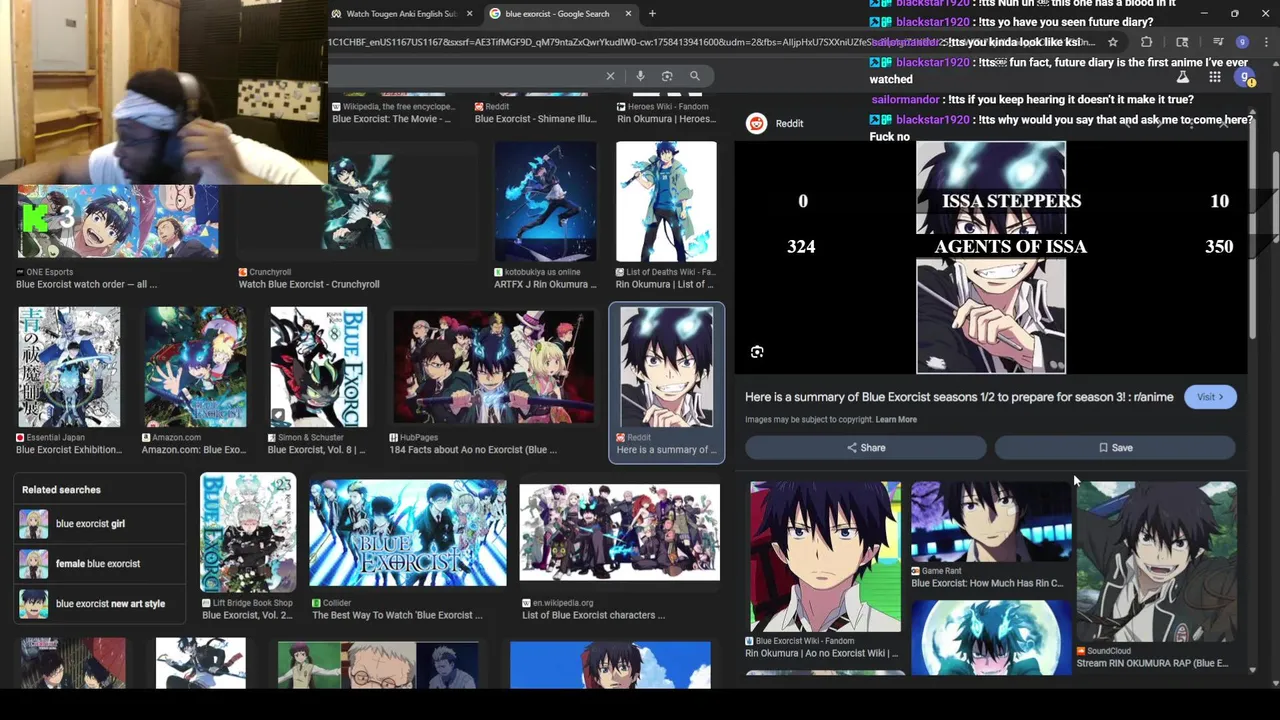
Task: Click sailormandor 'keep hearing it' chat message
Action: pos(1032,100)
